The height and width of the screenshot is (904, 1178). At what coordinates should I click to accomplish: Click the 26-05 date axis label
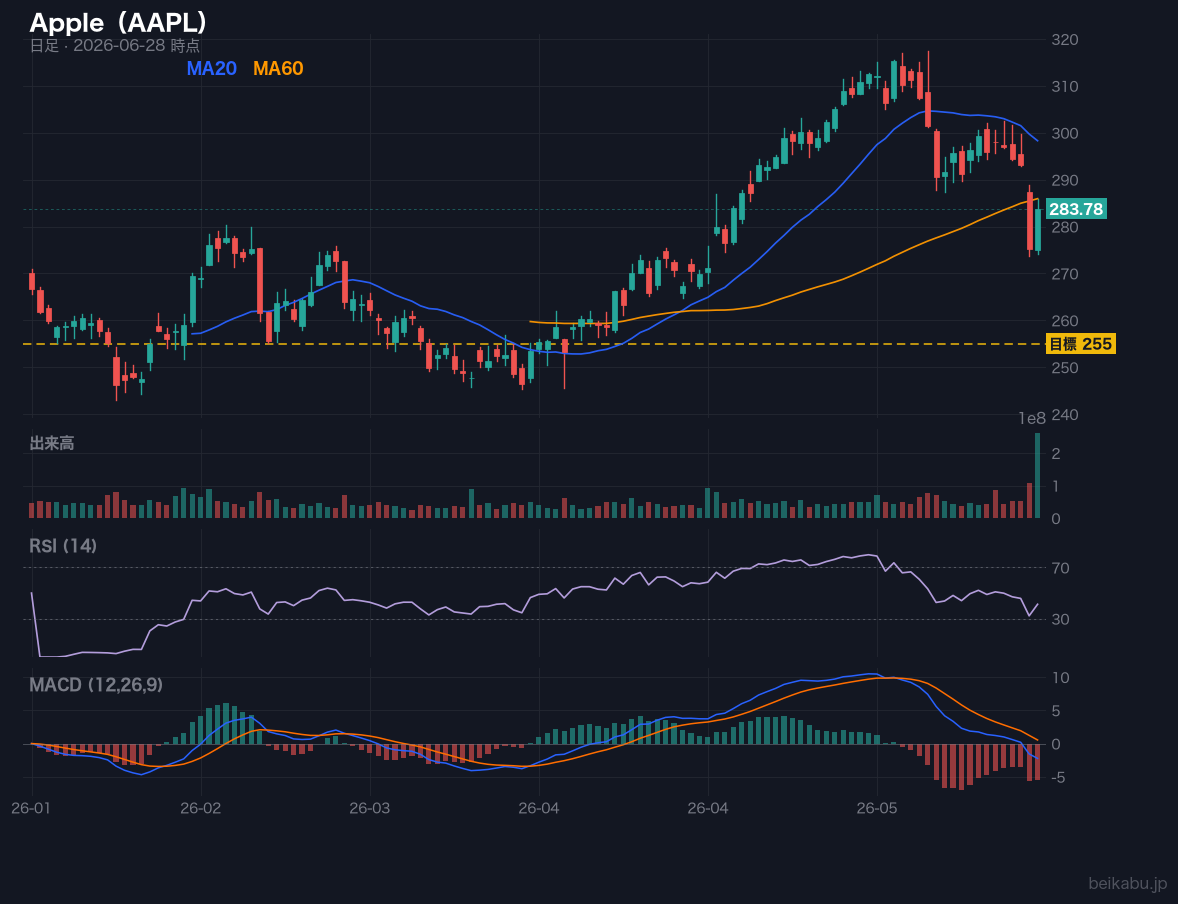tap(877, 808)
